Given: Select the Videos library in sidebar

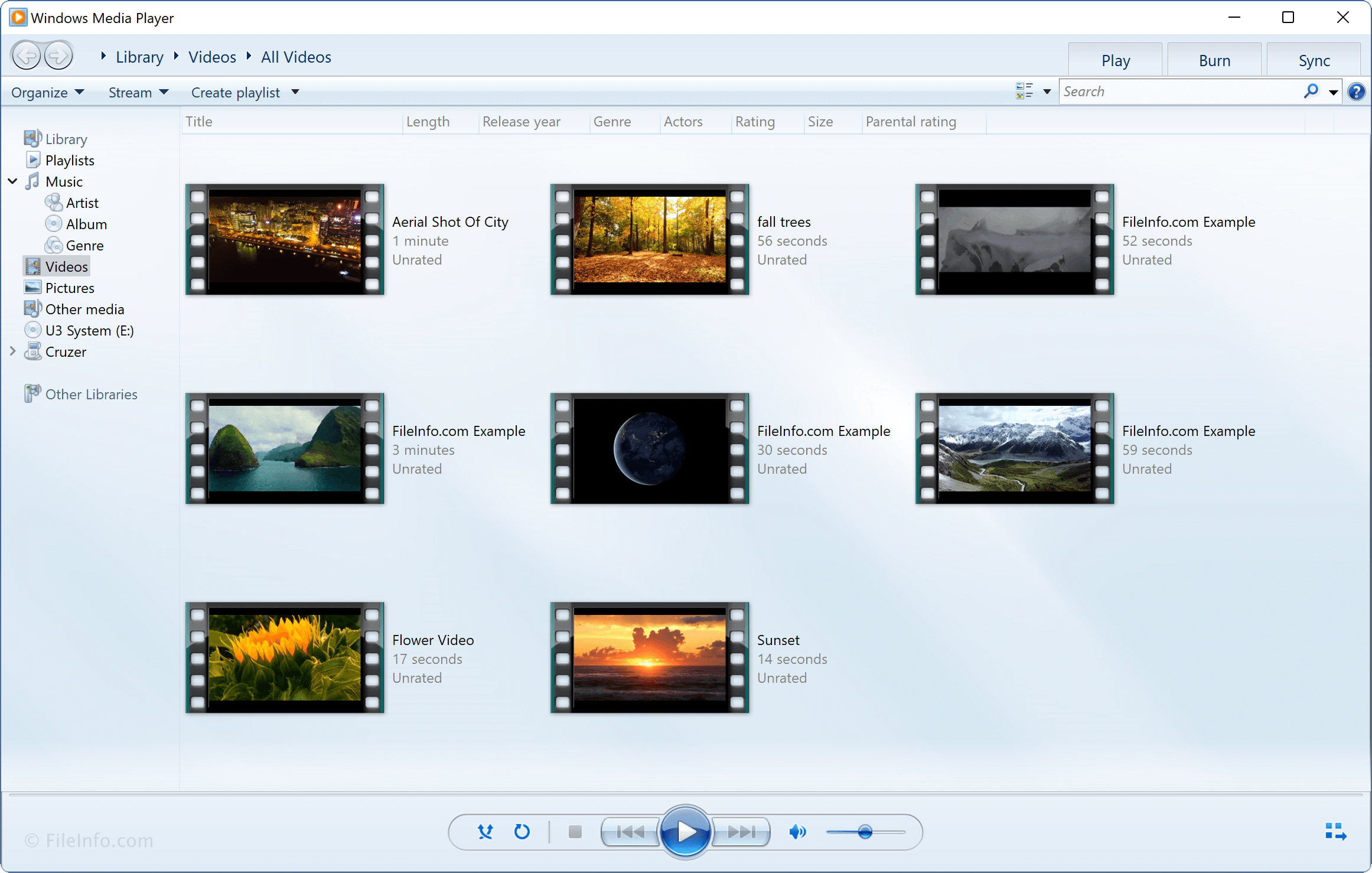Looking at the screenshot, I should pyautogui.click(x=65, y=266).
